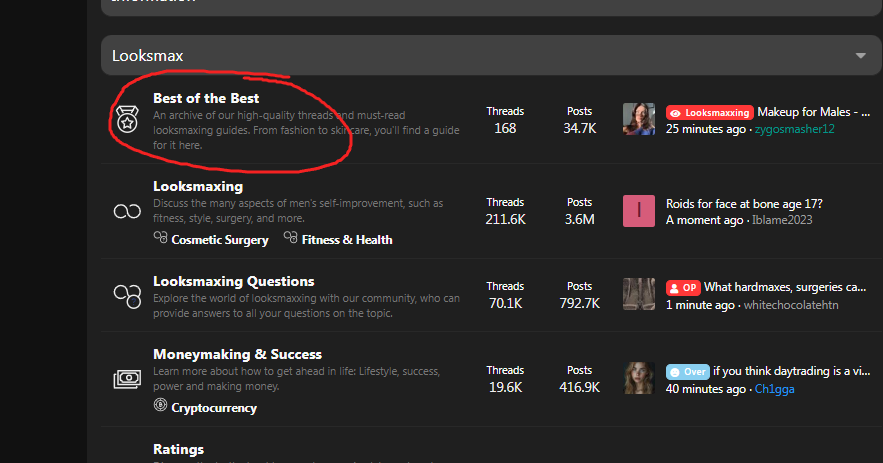Open the Ratings forum
The height and width of the screenshot is (463, 883).
pos(178,449)
